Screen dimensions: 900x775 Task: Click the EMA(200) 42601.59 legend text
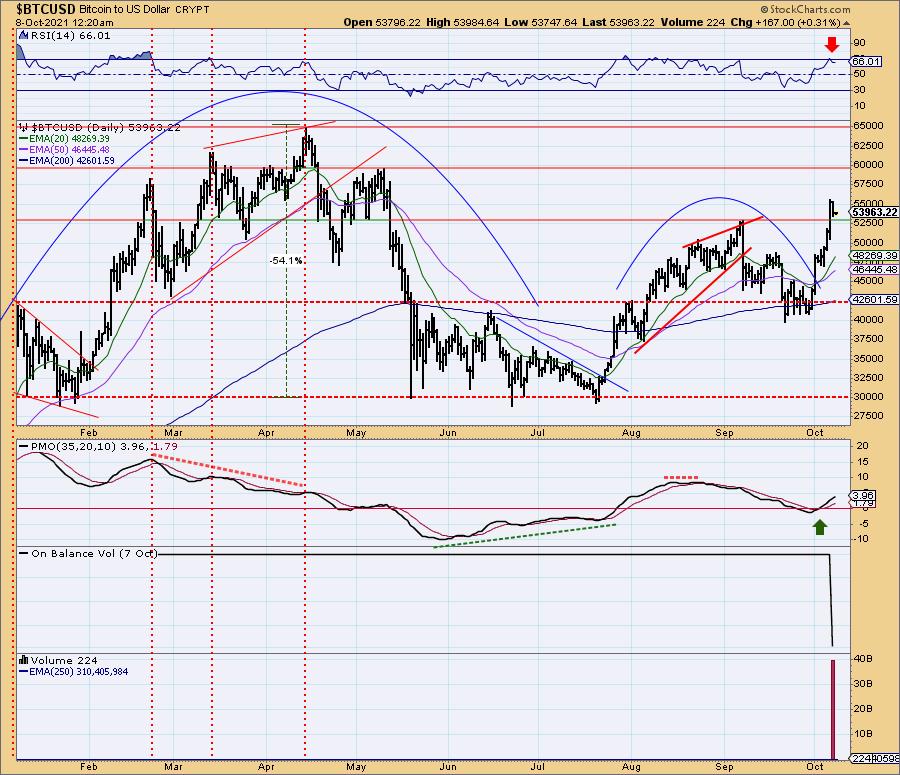[72, 161]
